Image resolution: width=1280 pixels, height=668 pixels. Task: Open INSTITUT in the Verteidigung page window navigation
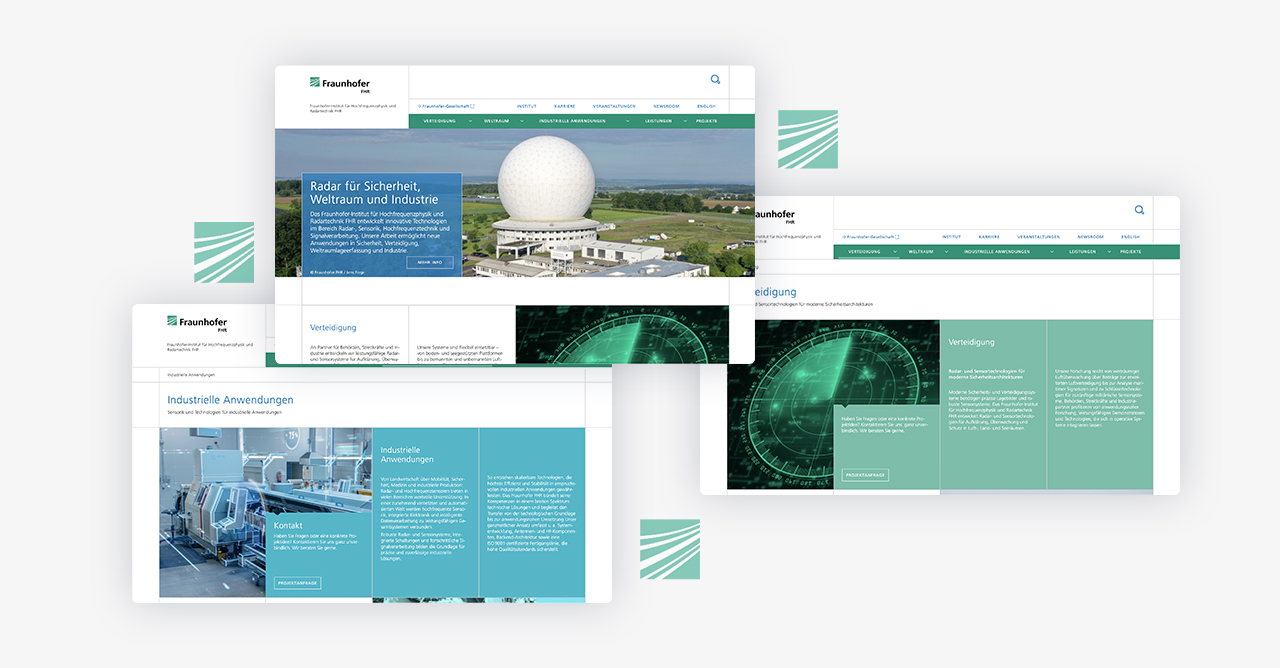(x=951, y=237)
